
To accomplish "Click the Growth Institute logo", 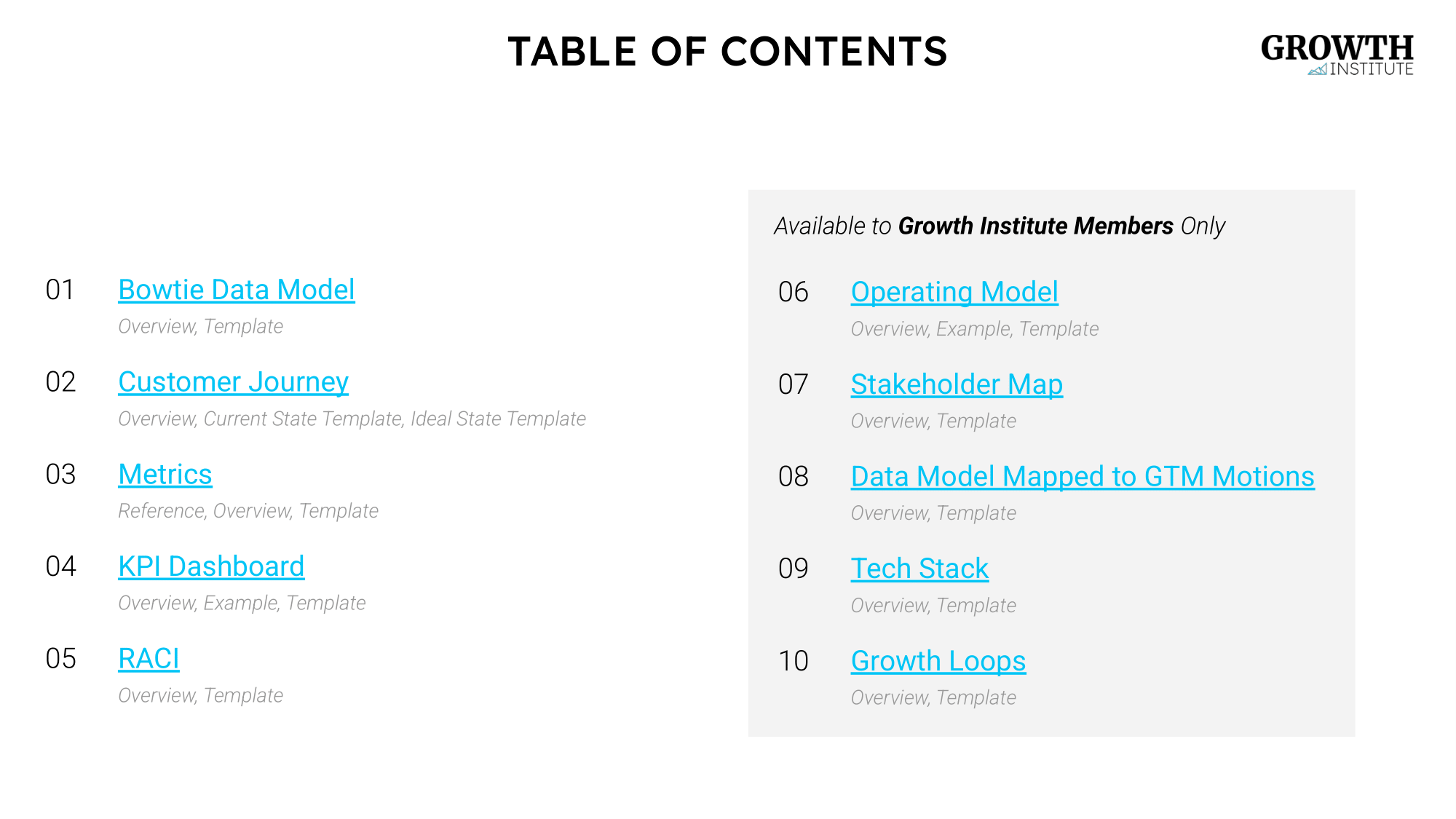I will tap(1337, 55).
